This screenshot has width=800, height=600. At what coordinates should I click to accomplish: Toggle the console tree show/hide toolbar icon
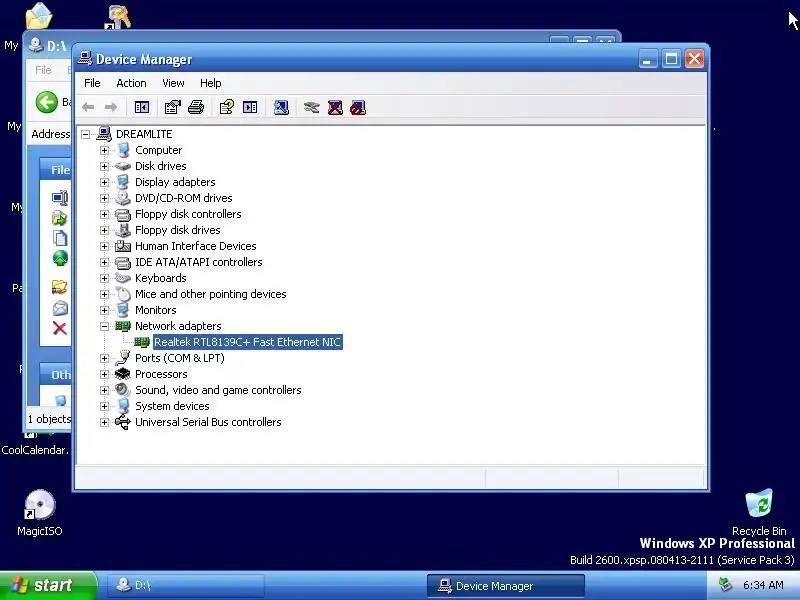141,107
